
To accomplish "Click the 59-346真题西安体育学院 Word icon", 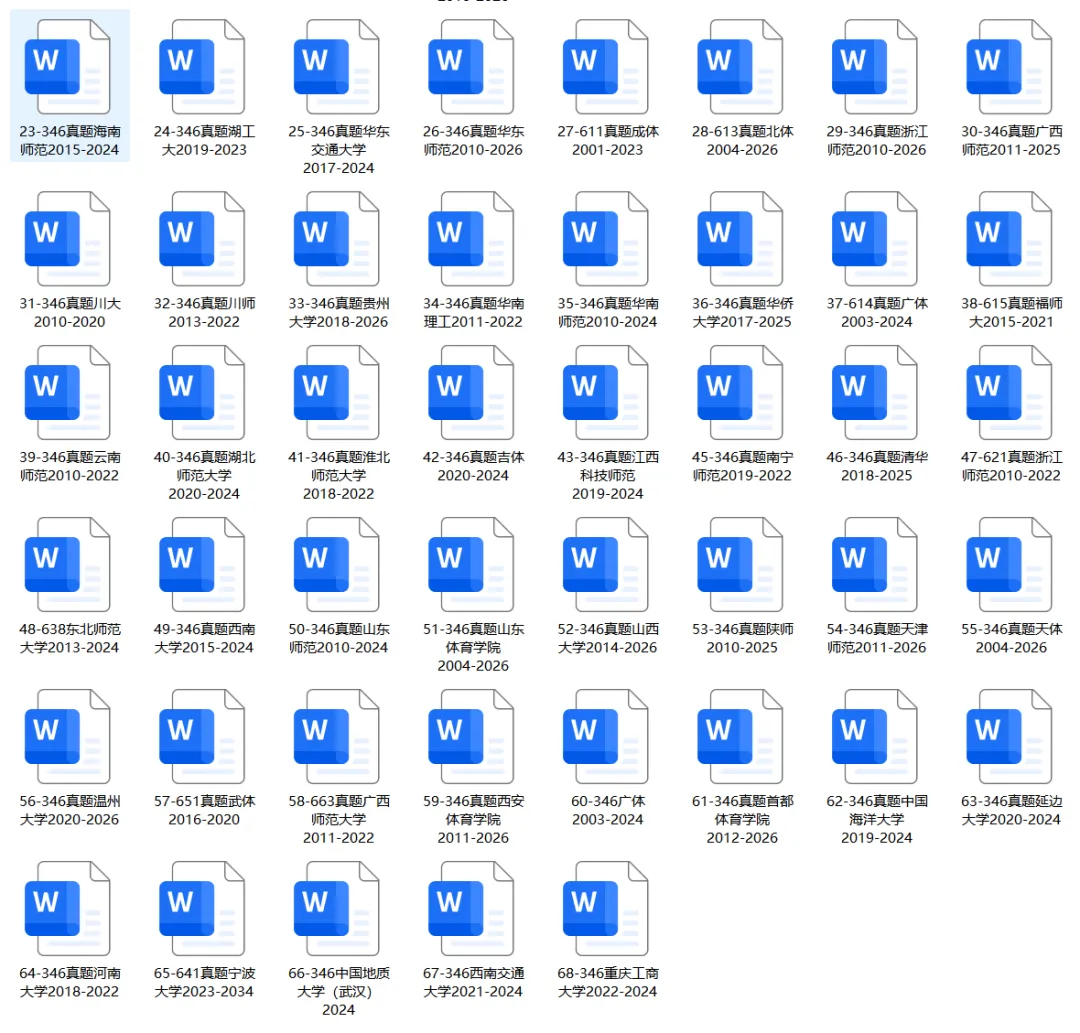I will pyautogui.click(x=471, y=737).
